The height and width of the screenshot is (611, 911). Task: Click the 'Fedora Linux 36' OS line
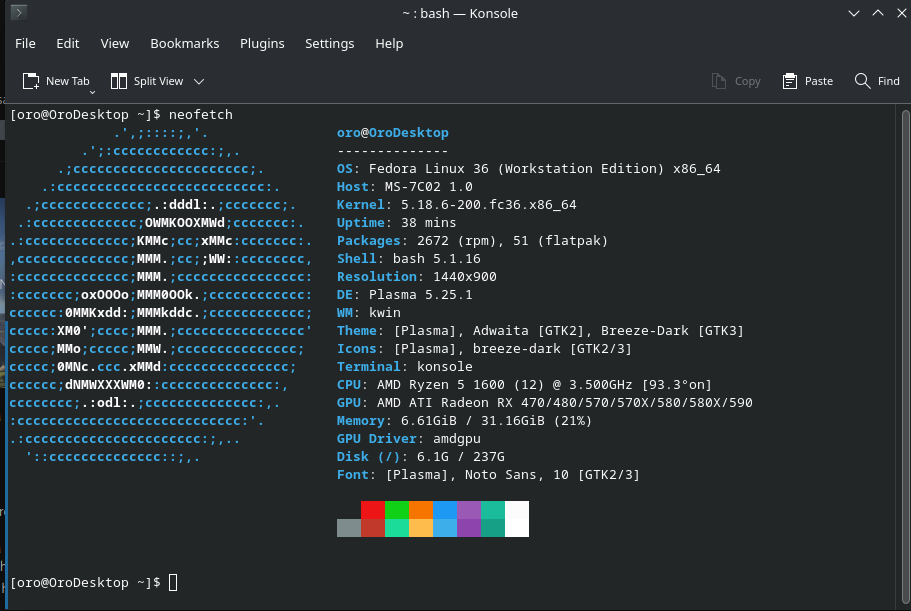pos(529,168)
